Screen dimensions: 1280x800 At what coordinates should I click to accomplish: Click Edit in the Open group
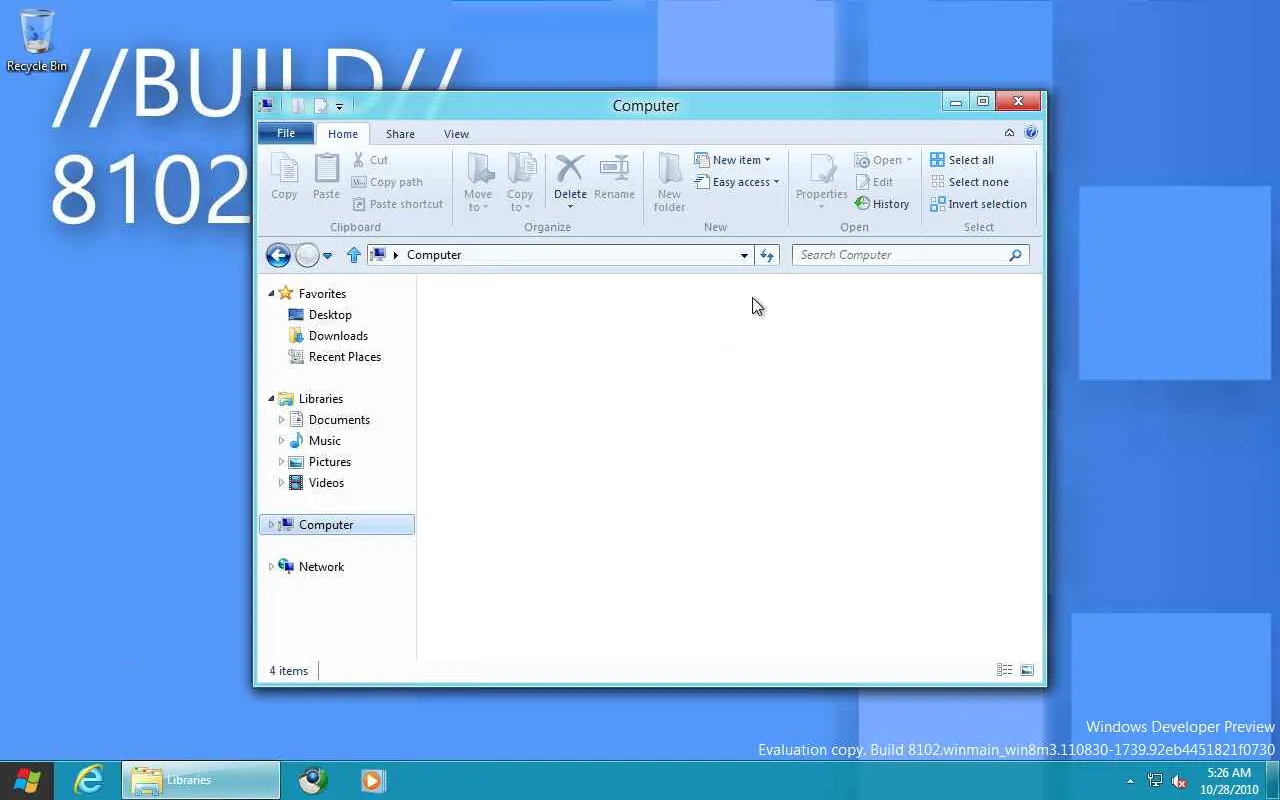[874, 182]
